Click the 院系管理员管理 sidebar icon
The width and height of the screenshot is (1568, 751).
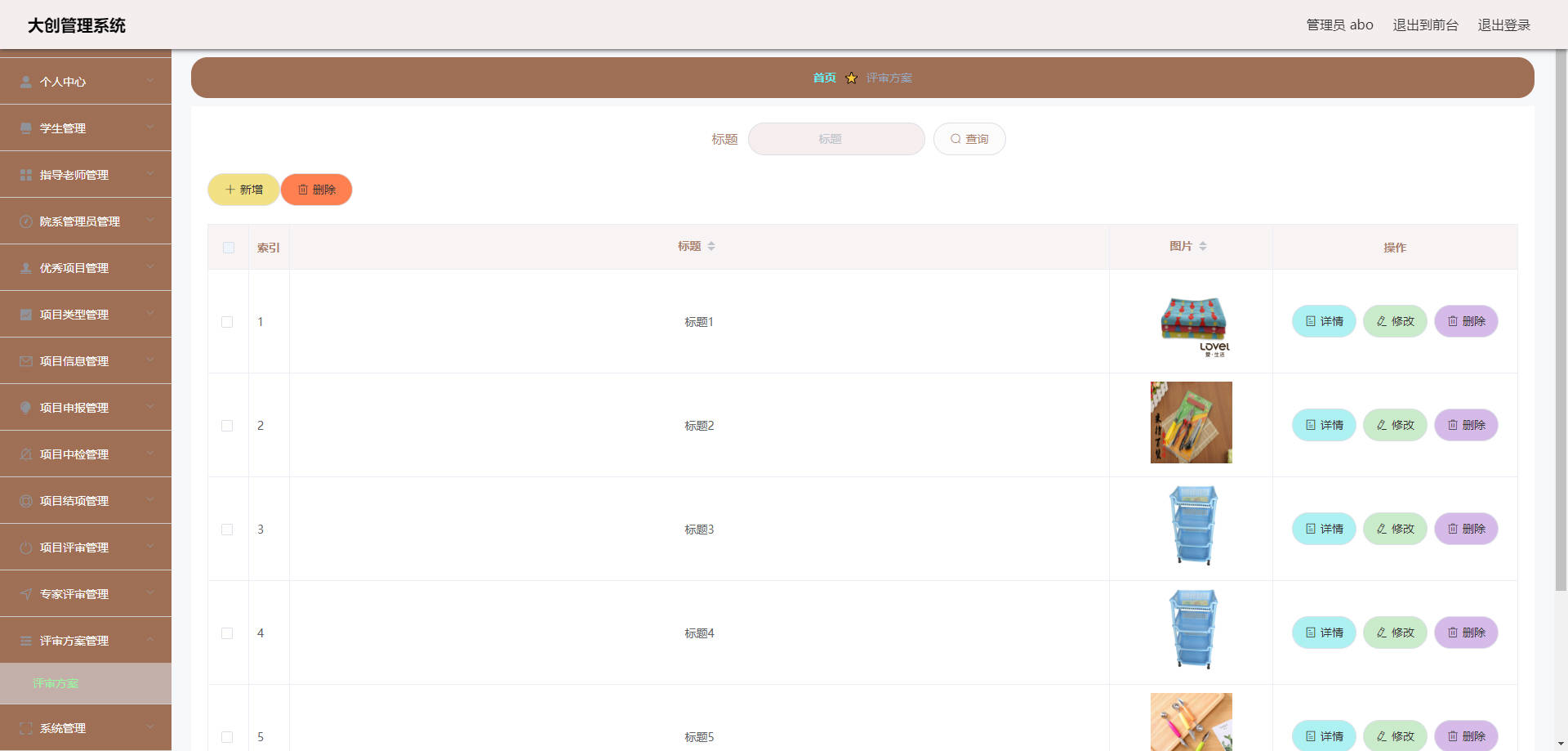click(x=26, y=221)
